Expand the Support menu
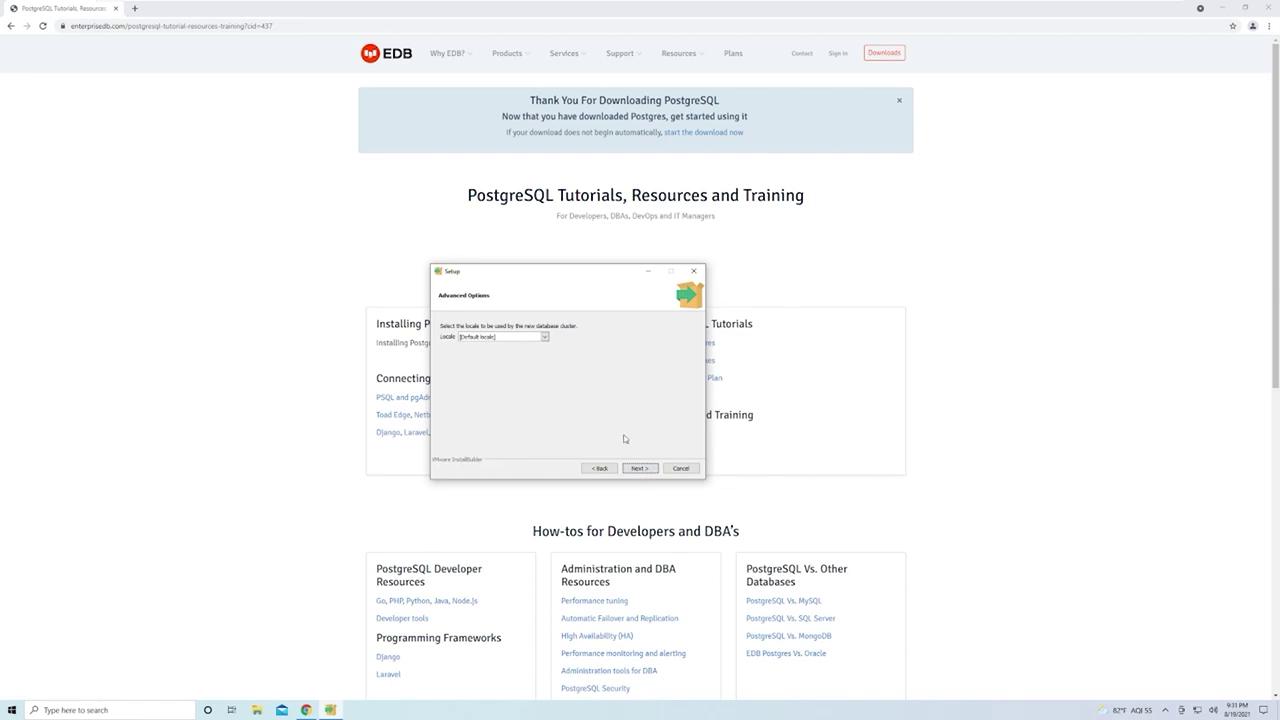The width and height of the screenshot is (1280, 720). tap(622, 53)
